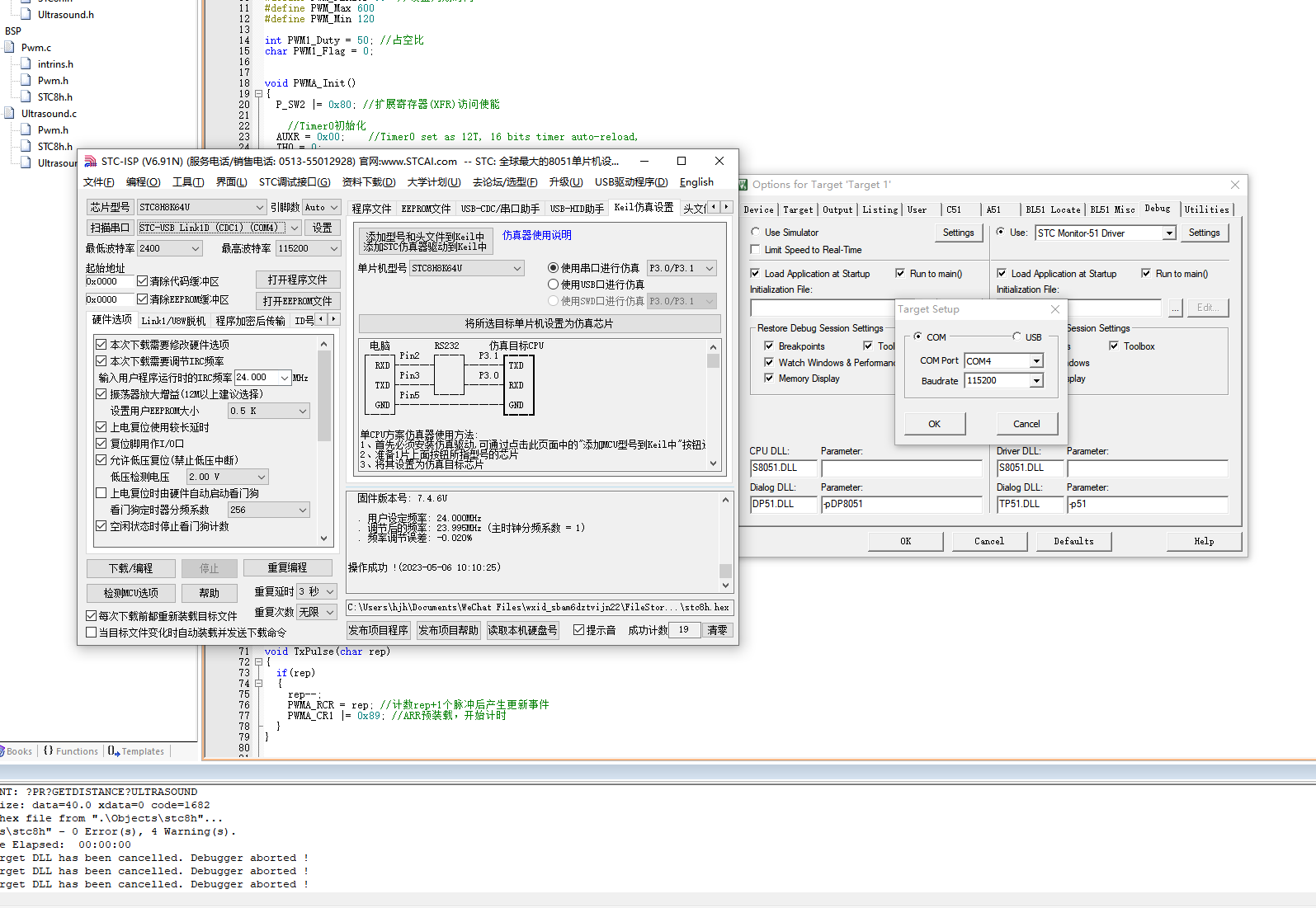Viewport: 1316px width, 908px height.
Task: Open STC Monitor-51 Driver dropdown
Action: click(x=1169, y=233)
